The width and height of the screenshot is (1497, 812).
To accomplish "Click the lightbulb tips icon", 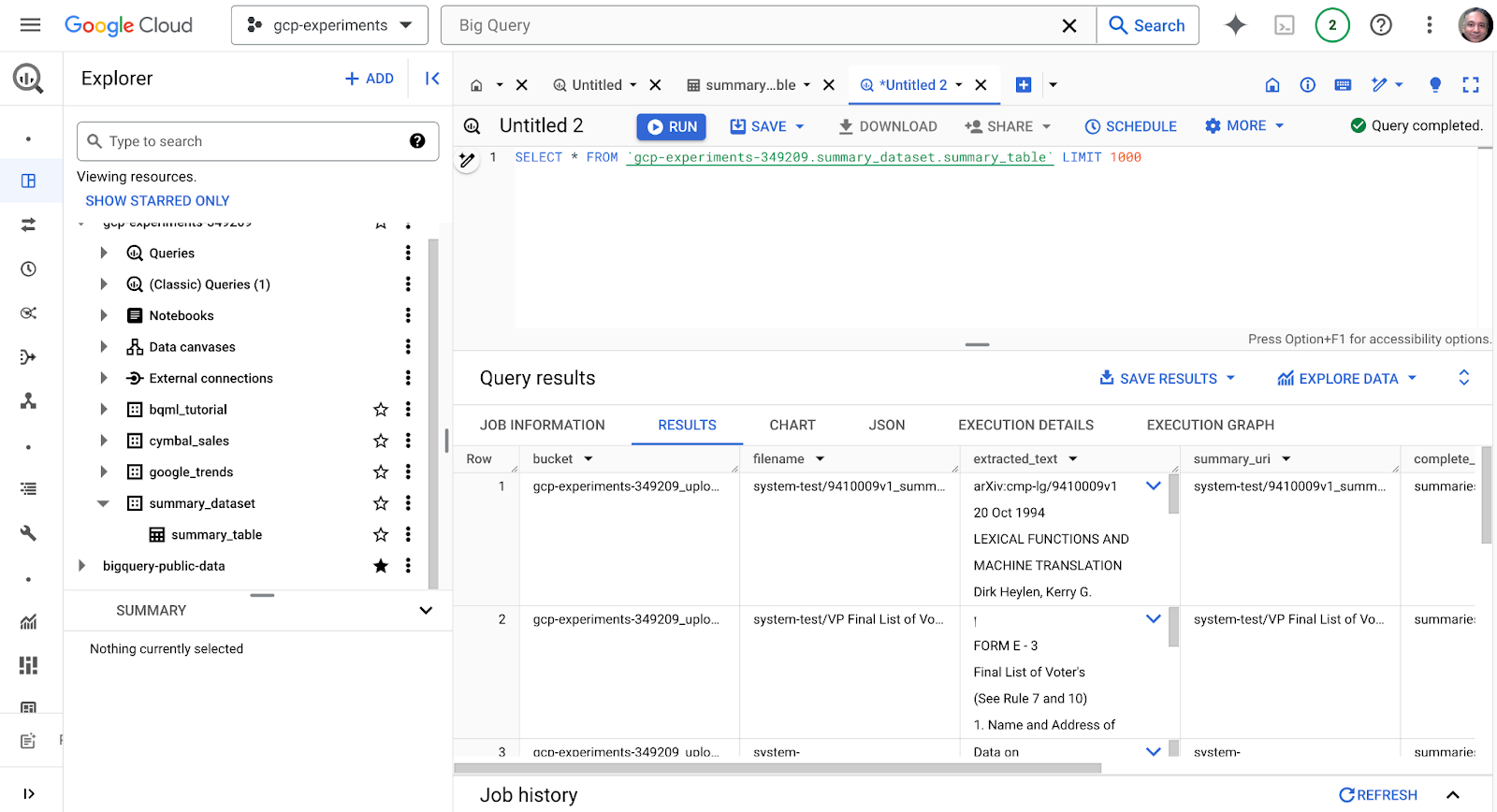I will 1435,85.
